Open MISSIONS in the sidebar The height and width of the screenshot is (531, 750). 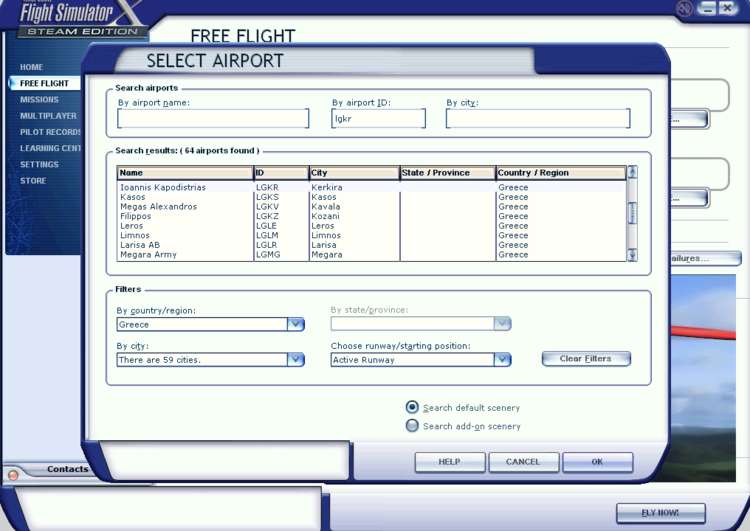[39, 100]
